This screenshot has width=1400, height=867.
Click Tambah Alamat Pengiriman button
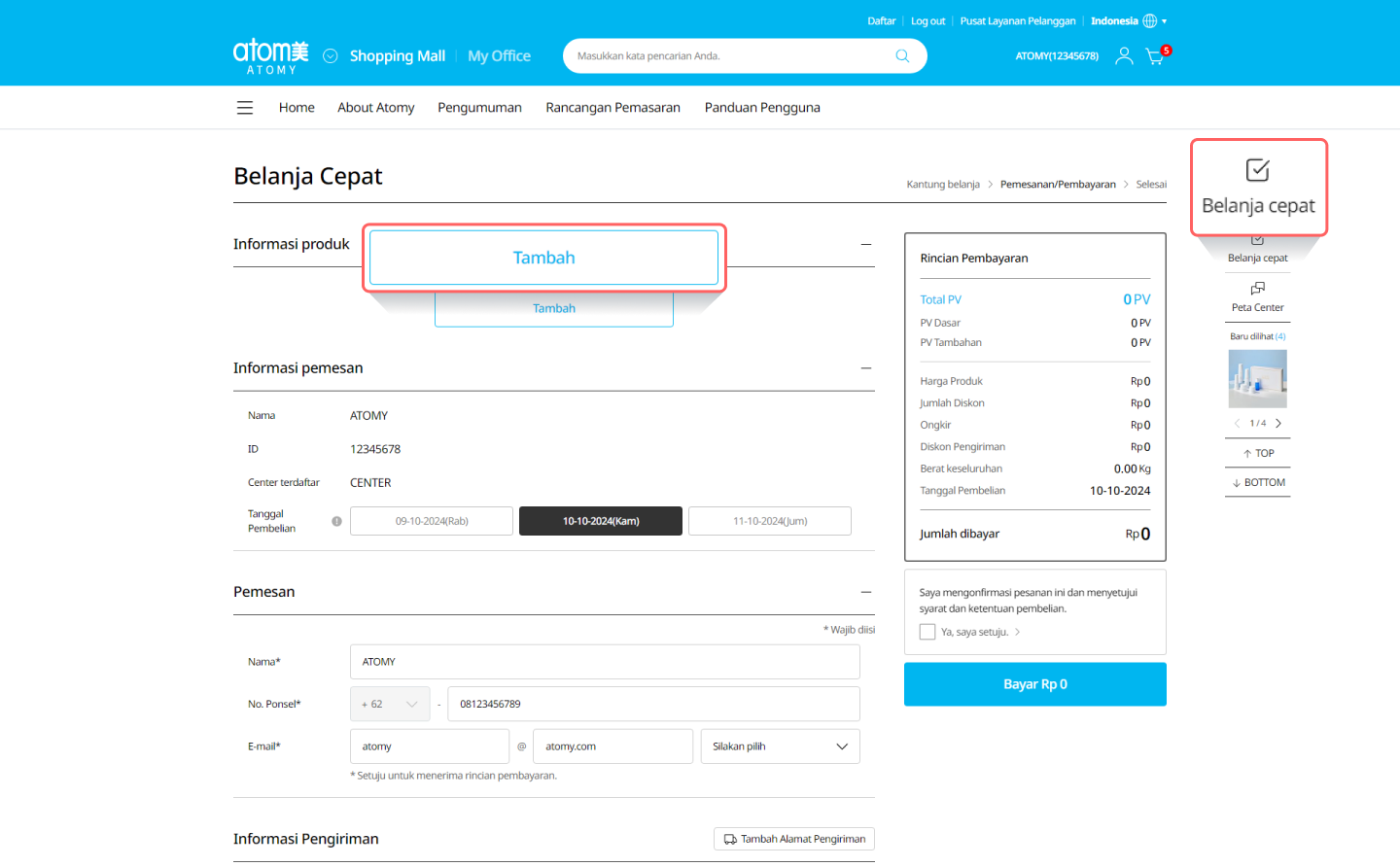(794, 839)
